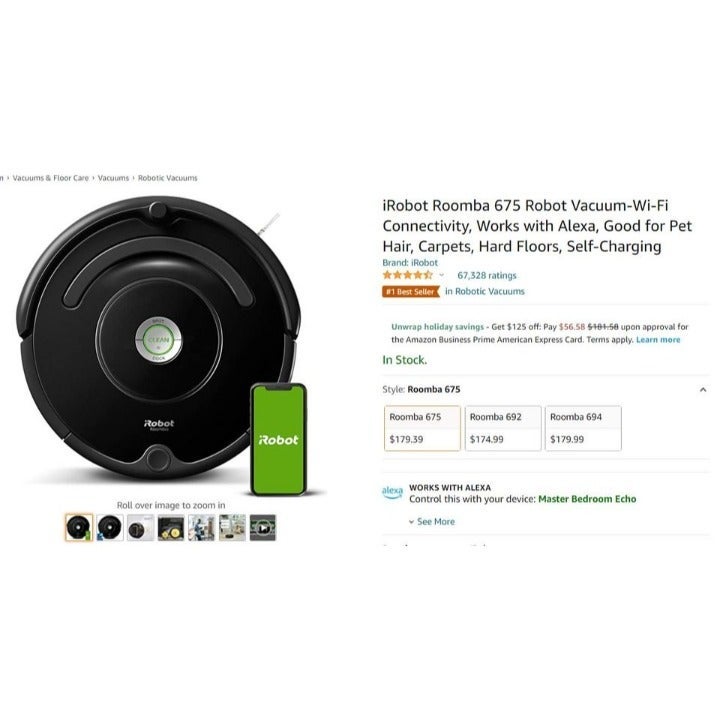This screenshot has height=720, width=720.
Task: Choose the Roomba 692 style option
Action: coord(503,428)
